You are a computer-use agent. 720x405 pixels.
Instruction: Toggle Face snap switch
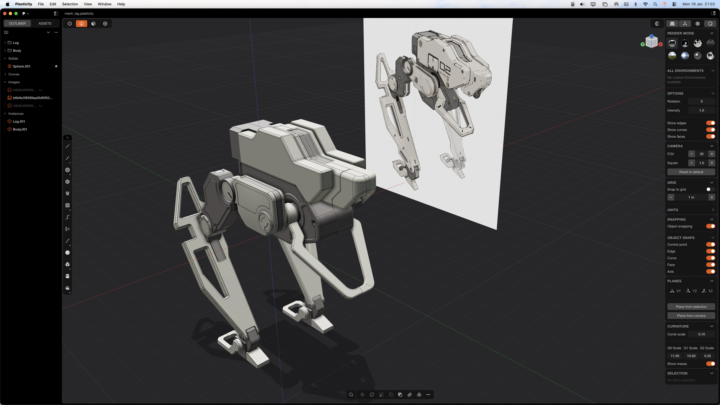710,265
